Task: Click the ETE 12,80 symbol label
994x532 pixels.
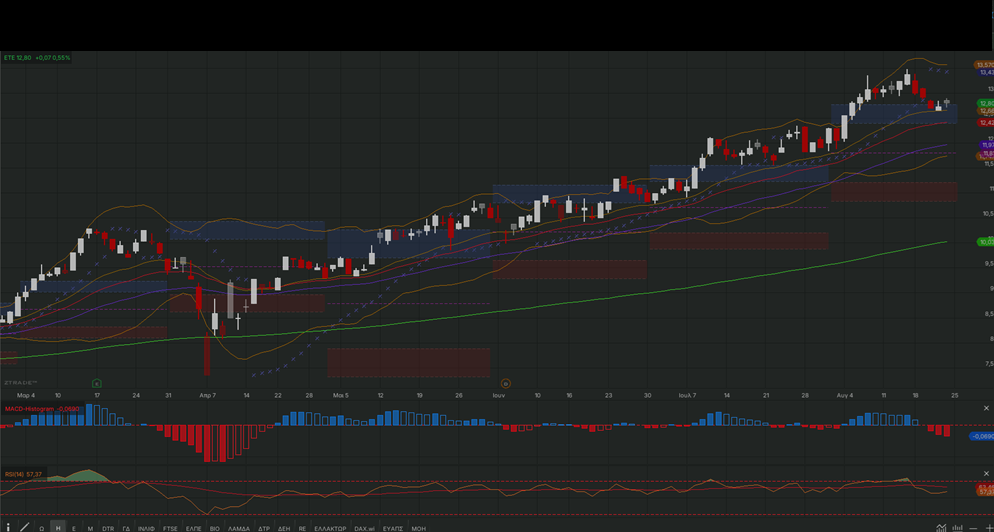Action: 18,58
